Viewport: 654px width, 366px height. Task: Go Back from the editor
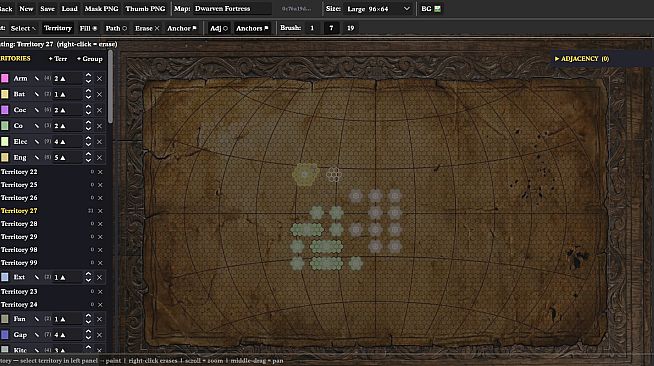pos(6,8)
